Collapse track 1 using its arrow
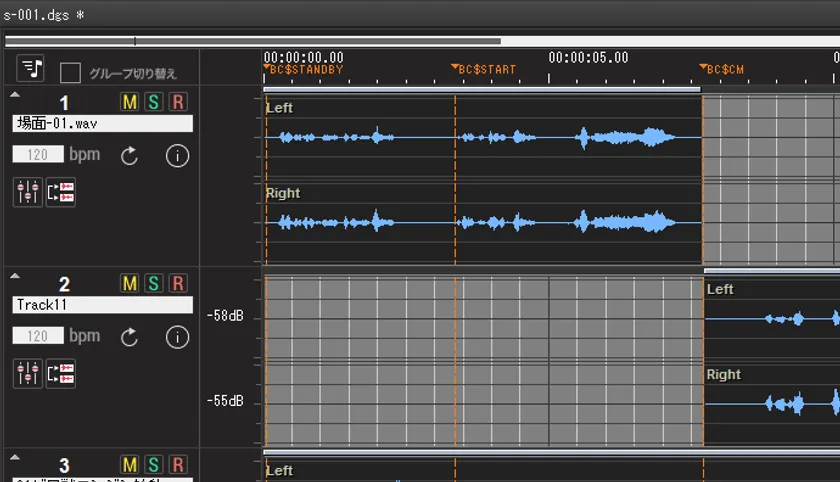The height and width of the screenshot is (482, 840). coord(15,95)
